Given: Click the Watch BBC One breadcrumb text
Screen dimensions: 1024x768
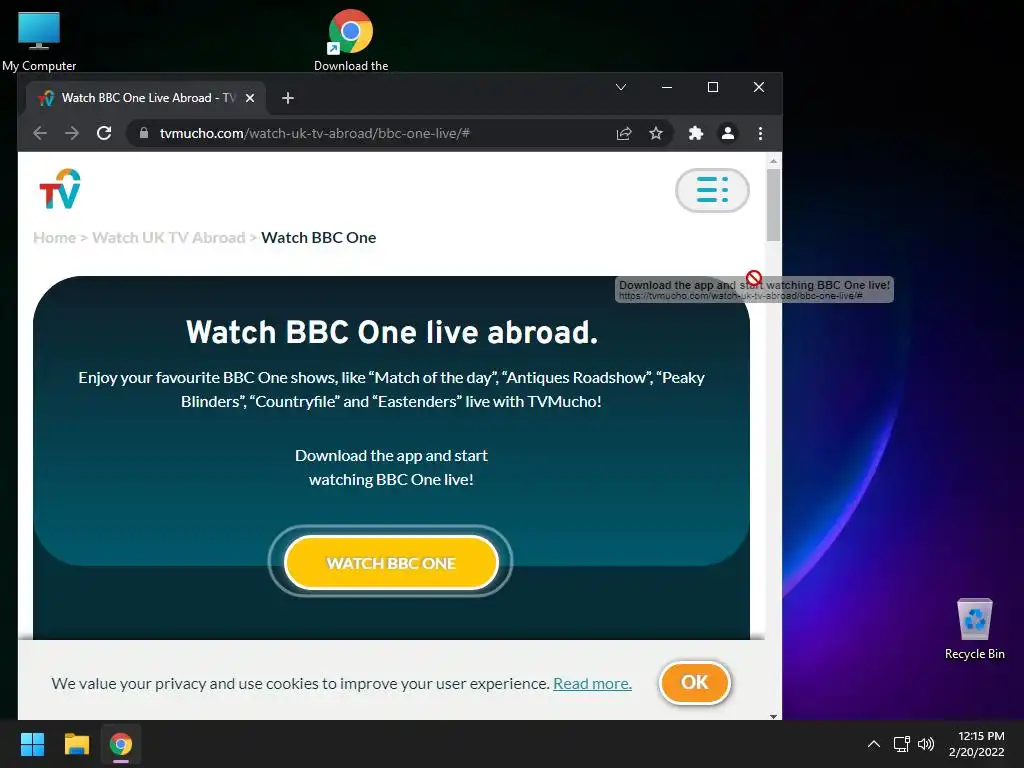Looking at the screenshot, I should 319,238.
